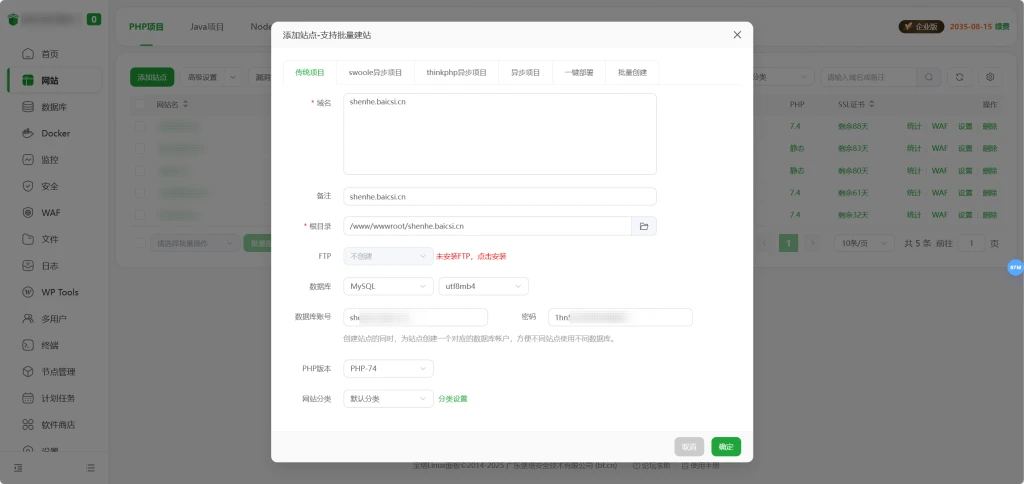This screenshot has height=484, width=1024.
Task: Expand the MySQL database type dropdown
Action: [x=388, y=287]
